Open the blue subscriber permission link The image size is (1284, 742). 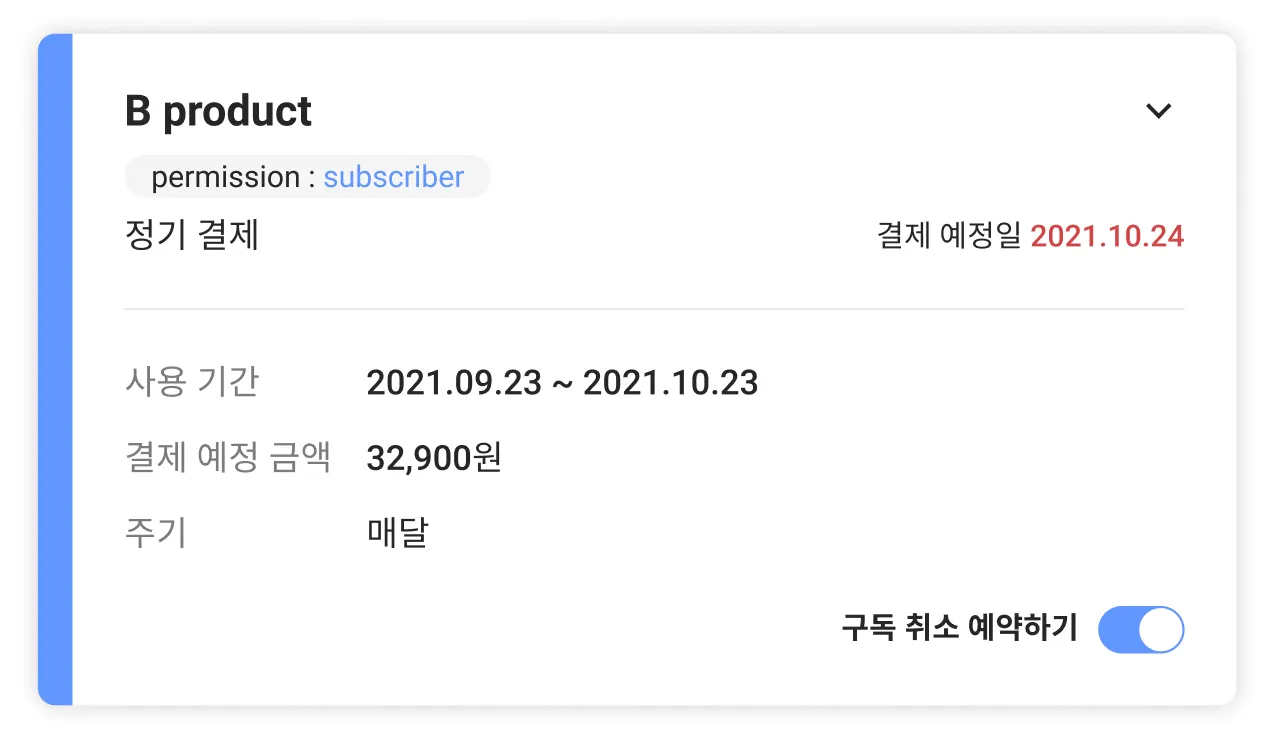coord(393,177)
